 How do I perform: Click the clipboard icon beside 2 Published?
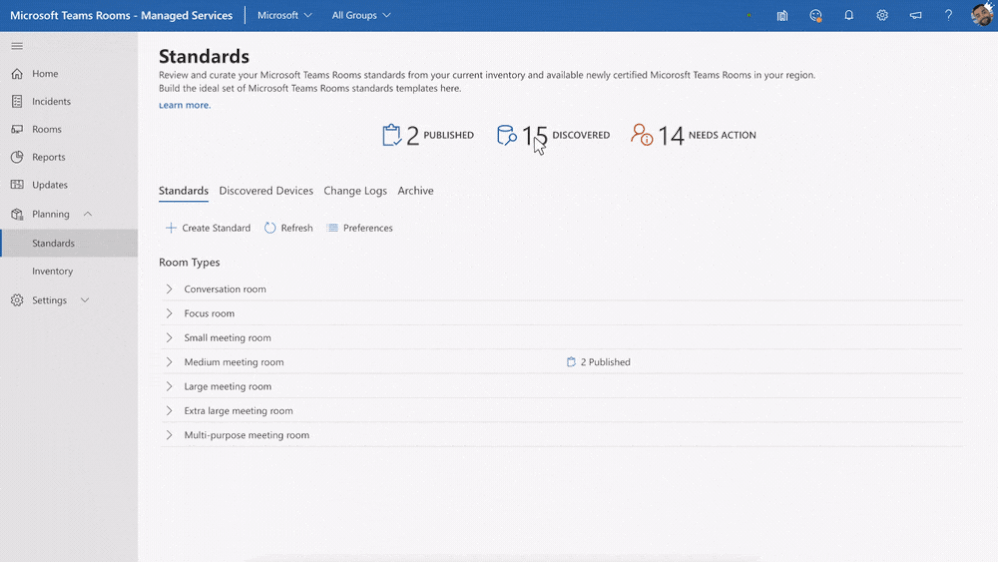(x=571, y=362)
